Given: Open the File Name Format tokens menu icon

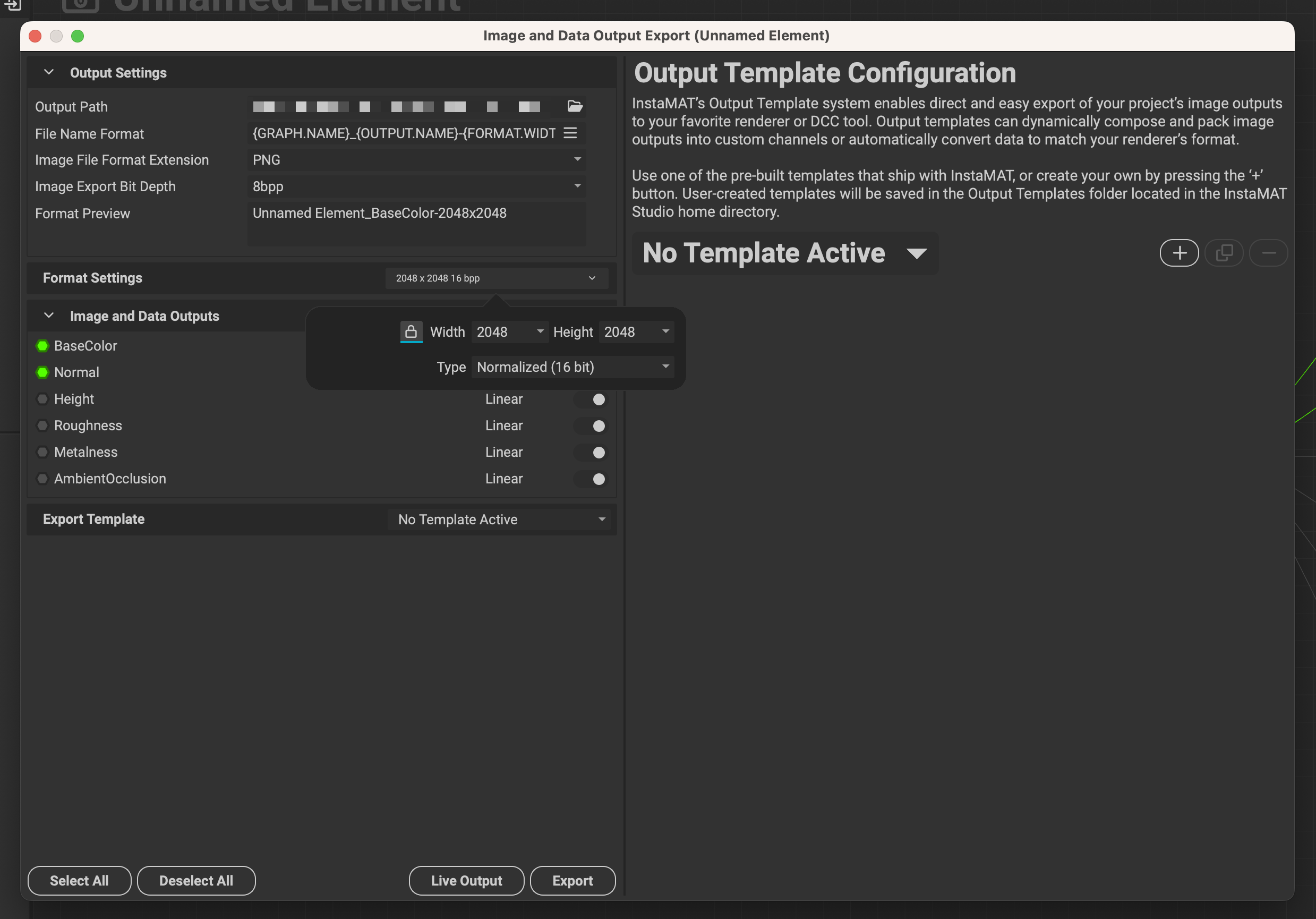Looking at the screenshot, I should (x=570, y=133).
